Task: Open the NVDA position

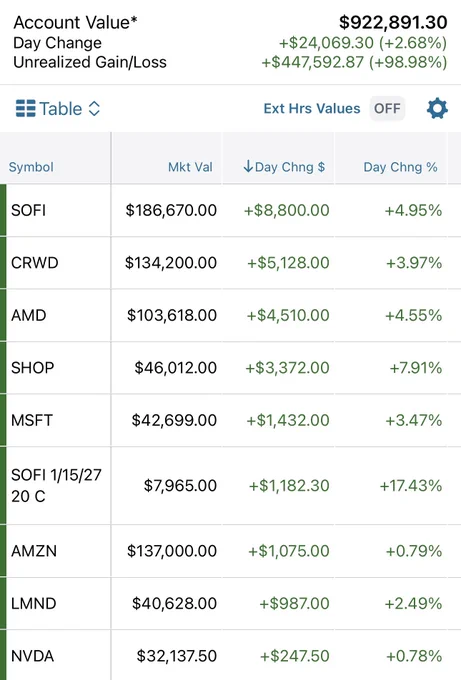Action: [x=230, y=655]
